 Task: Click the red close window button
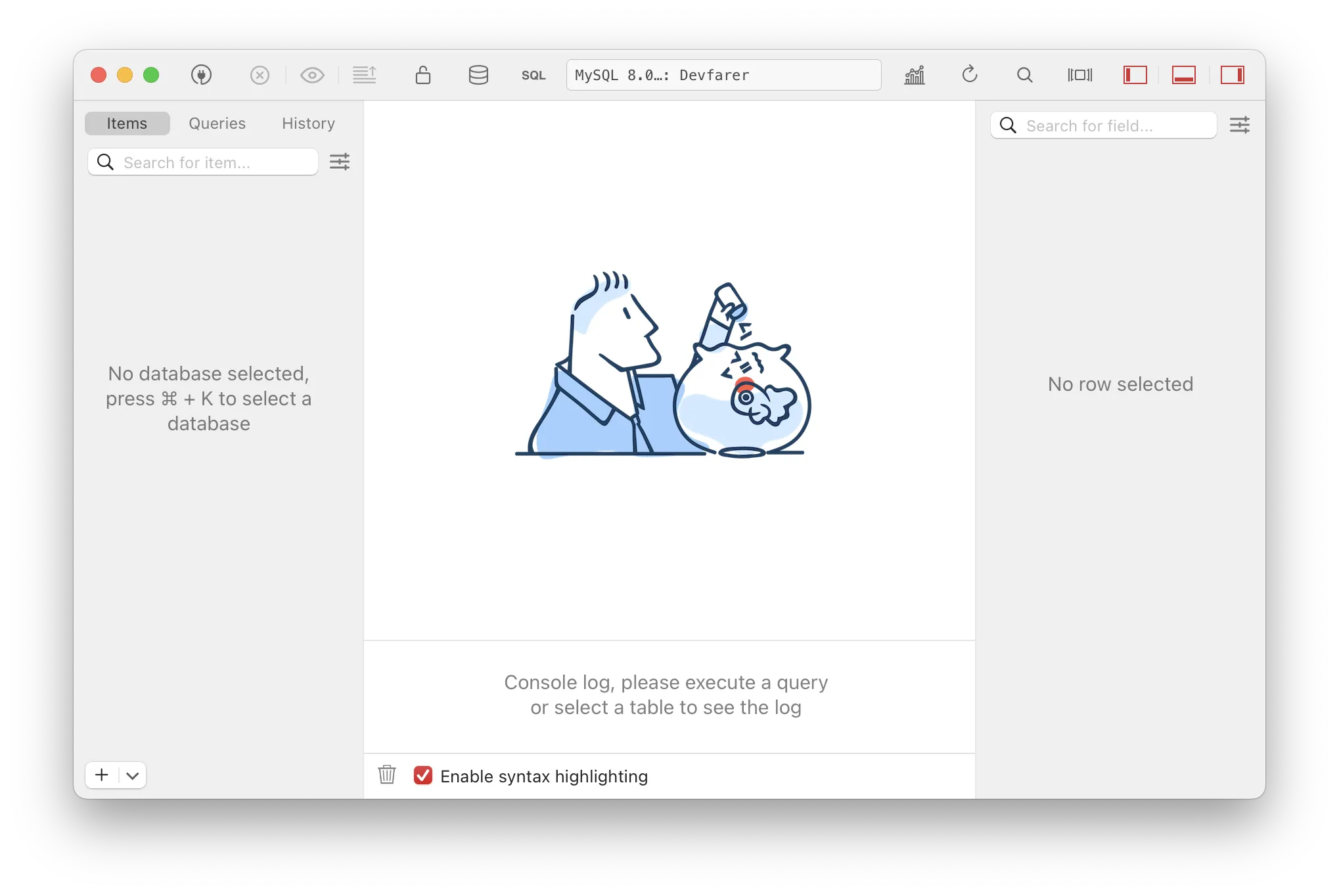click(x=99, y=75)
